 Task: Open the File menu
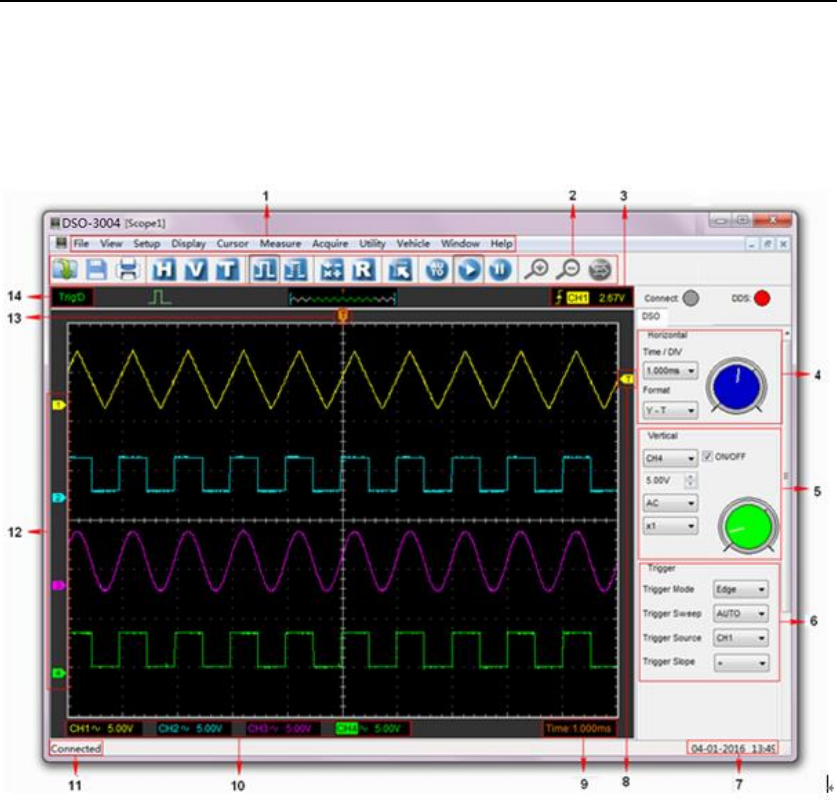pyautogui.click(x=81, y=243)
